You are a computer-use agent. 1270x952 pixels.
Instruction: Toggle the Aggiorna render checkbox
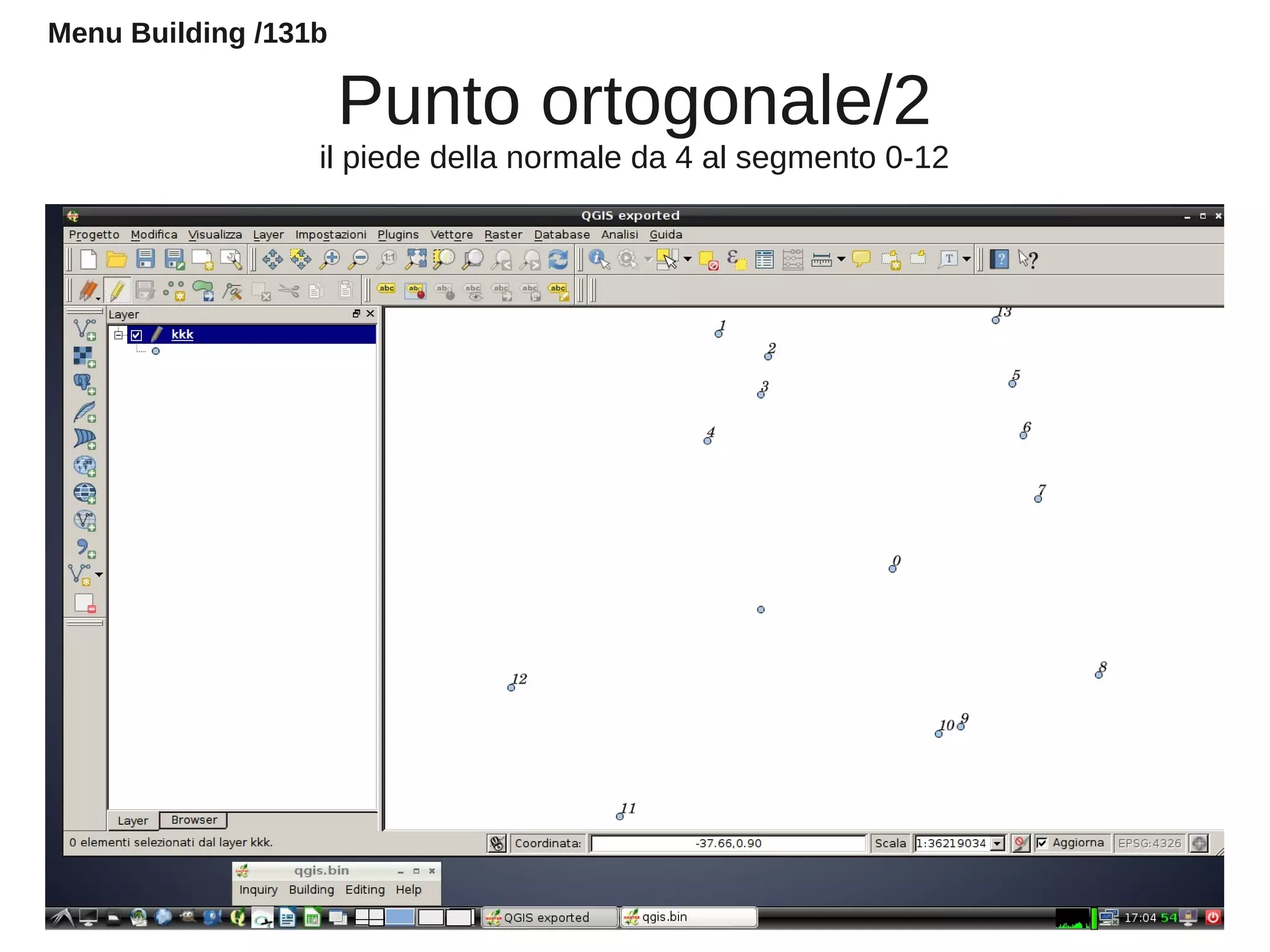click(x=1042, y=843)
